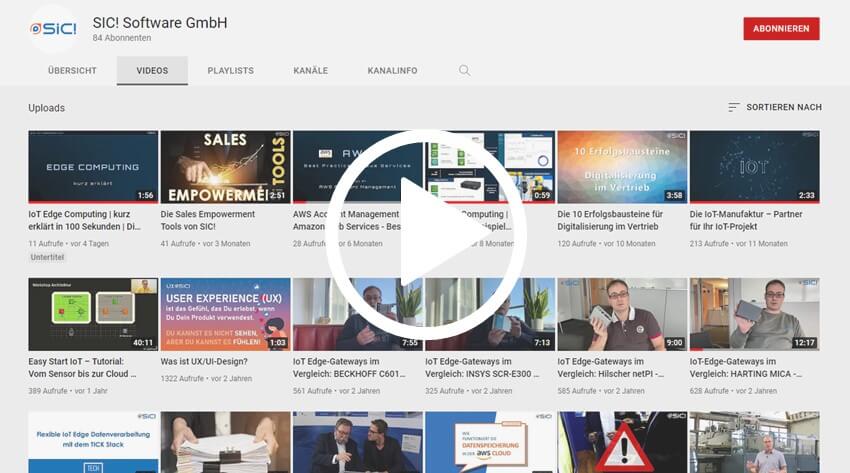
Task: Open the 10 Erfolgsbausteine video thumbnail
Action: (x=622, y=167)
